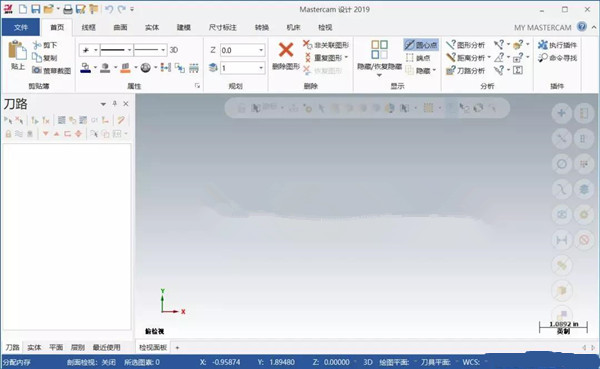
Task: Expand the Duplicates (重复图形) delete dropdown arrow
Action: (346, 57)
